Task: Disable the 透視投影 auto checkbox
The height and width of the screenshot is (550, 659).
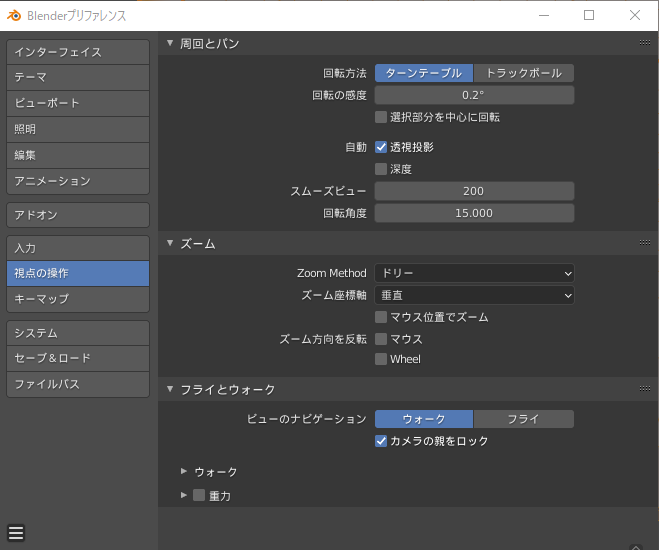Action: 381,147
